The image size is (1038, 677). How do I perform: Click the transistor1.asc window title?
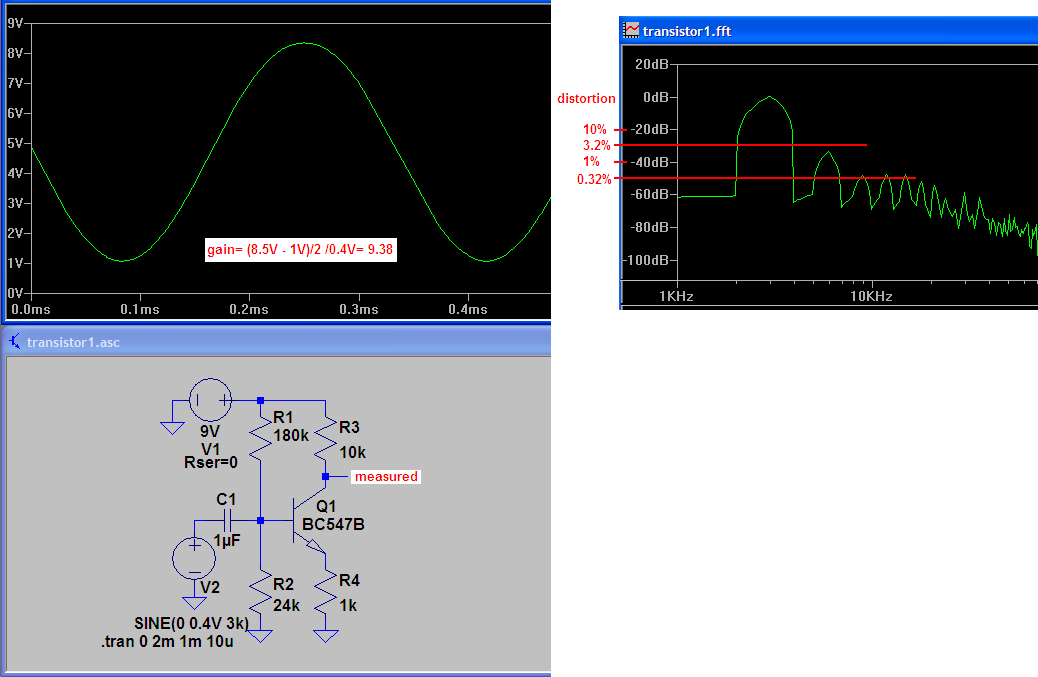(73, 342)
